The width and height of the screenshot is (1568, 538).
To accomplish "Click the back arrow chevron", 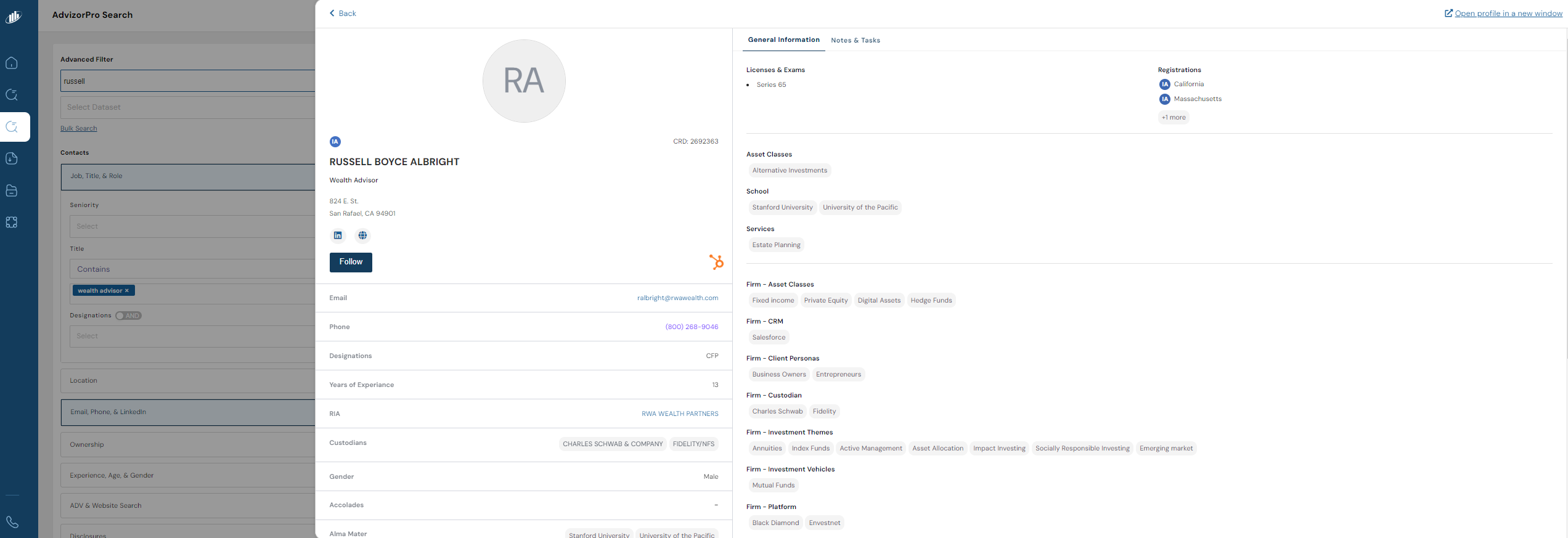I will pos(332,13).
